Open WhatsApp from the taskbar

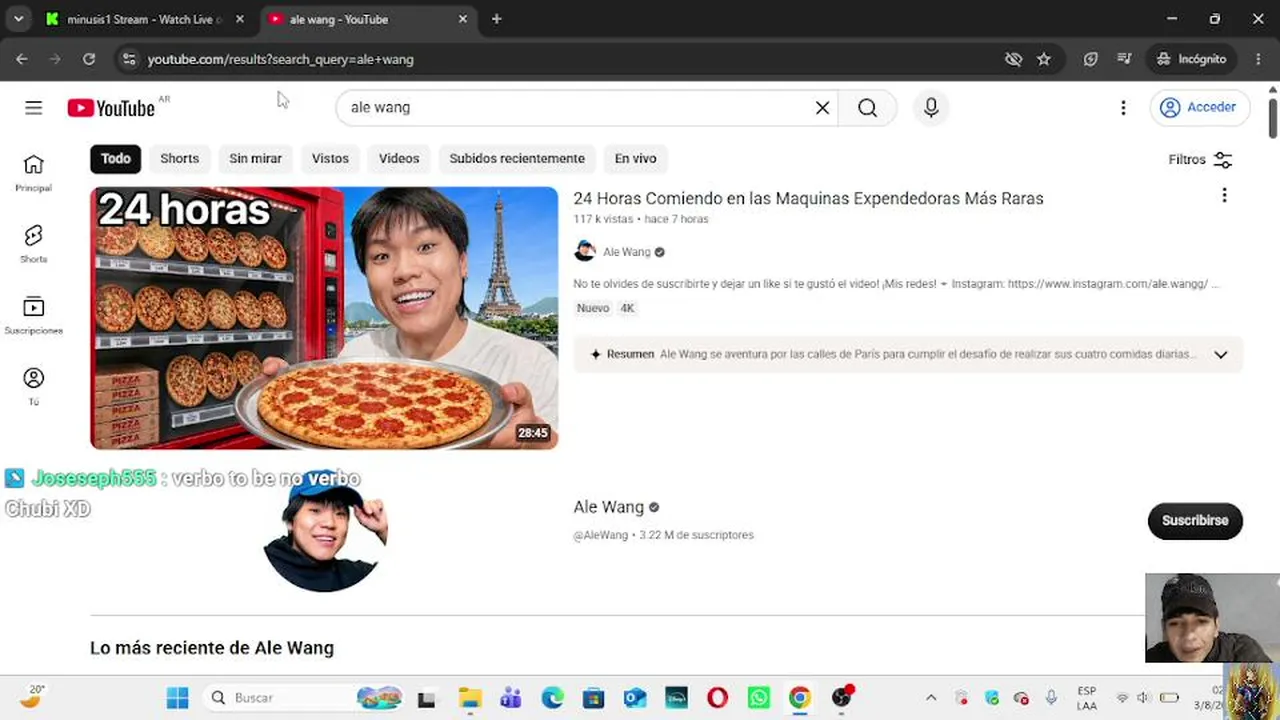pyautogui.click(x=758, y=698)
